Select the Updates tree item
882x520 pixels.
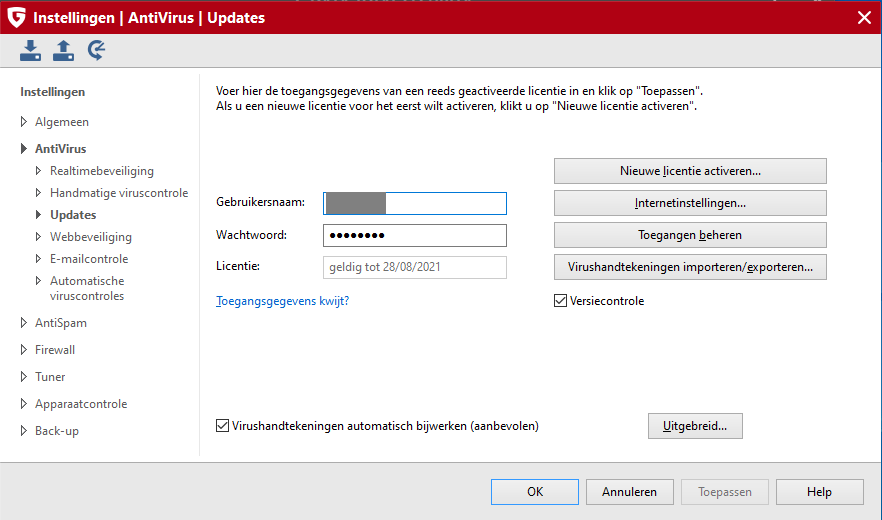click(x=73, y=214)
